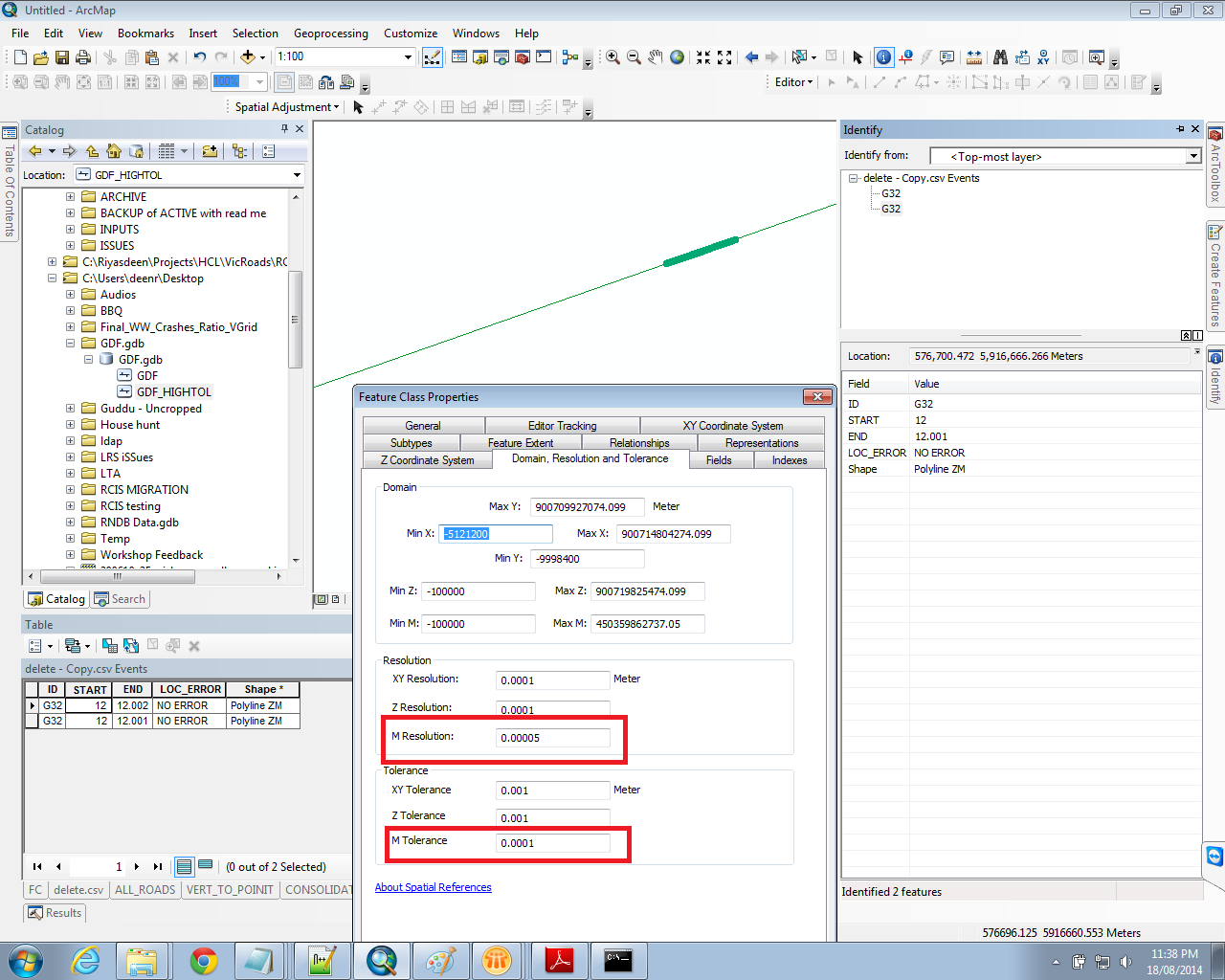Click the Delete Selected icon in Table window
1225x980 pixels.
coord(194,646)
